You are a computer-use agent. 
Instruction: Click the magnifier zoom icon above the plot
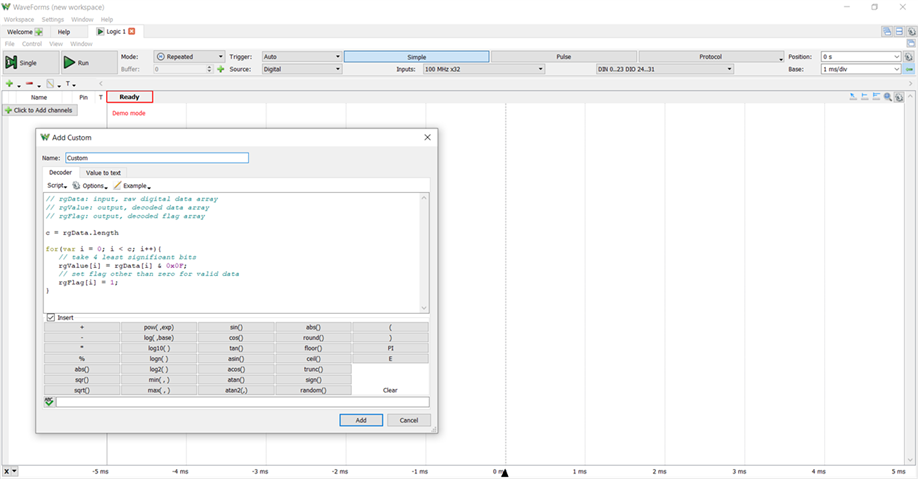(x=888, y=97)
